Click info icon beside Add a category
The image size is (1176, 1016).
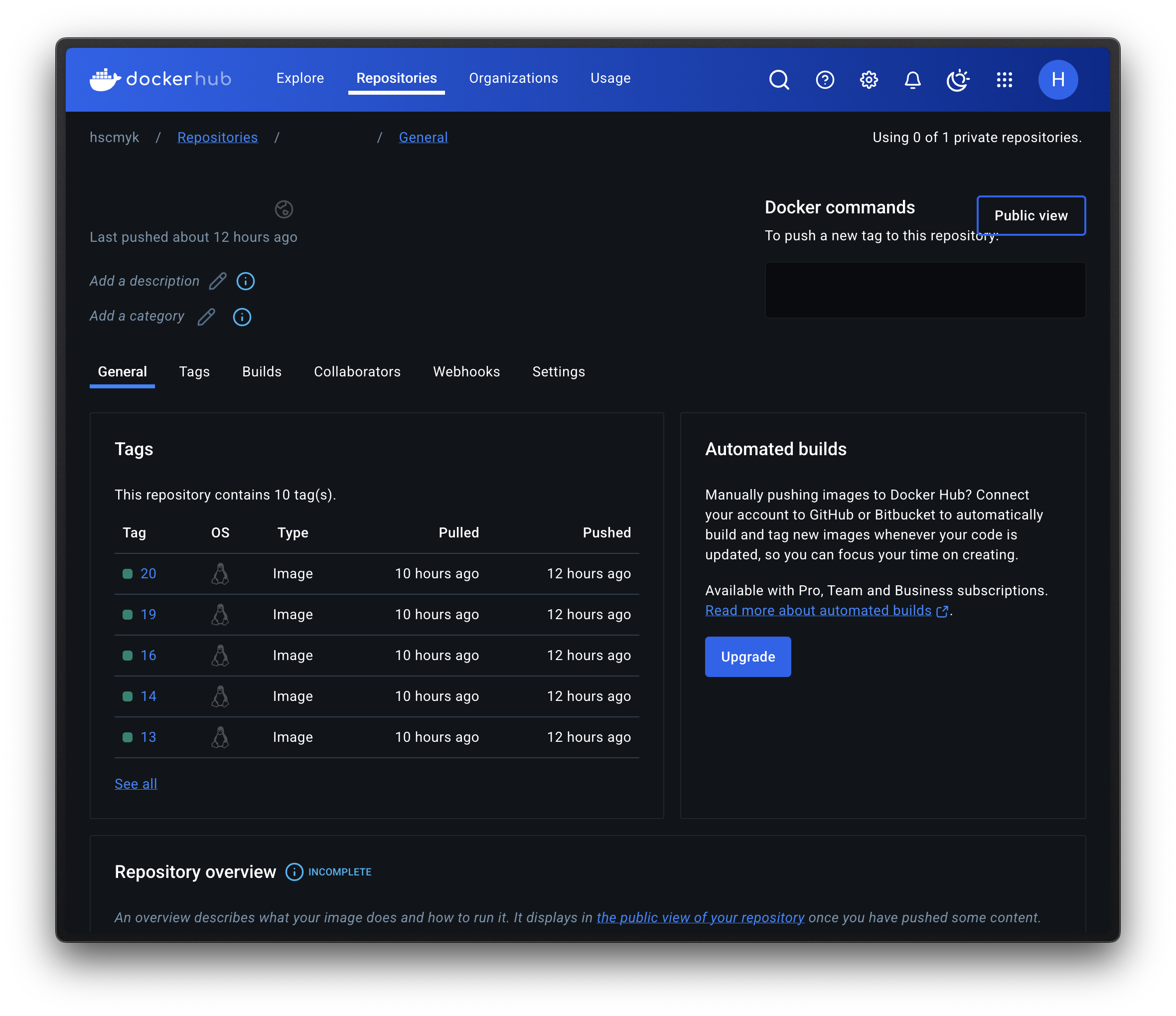pyautogui.click(x=242, y=317)
